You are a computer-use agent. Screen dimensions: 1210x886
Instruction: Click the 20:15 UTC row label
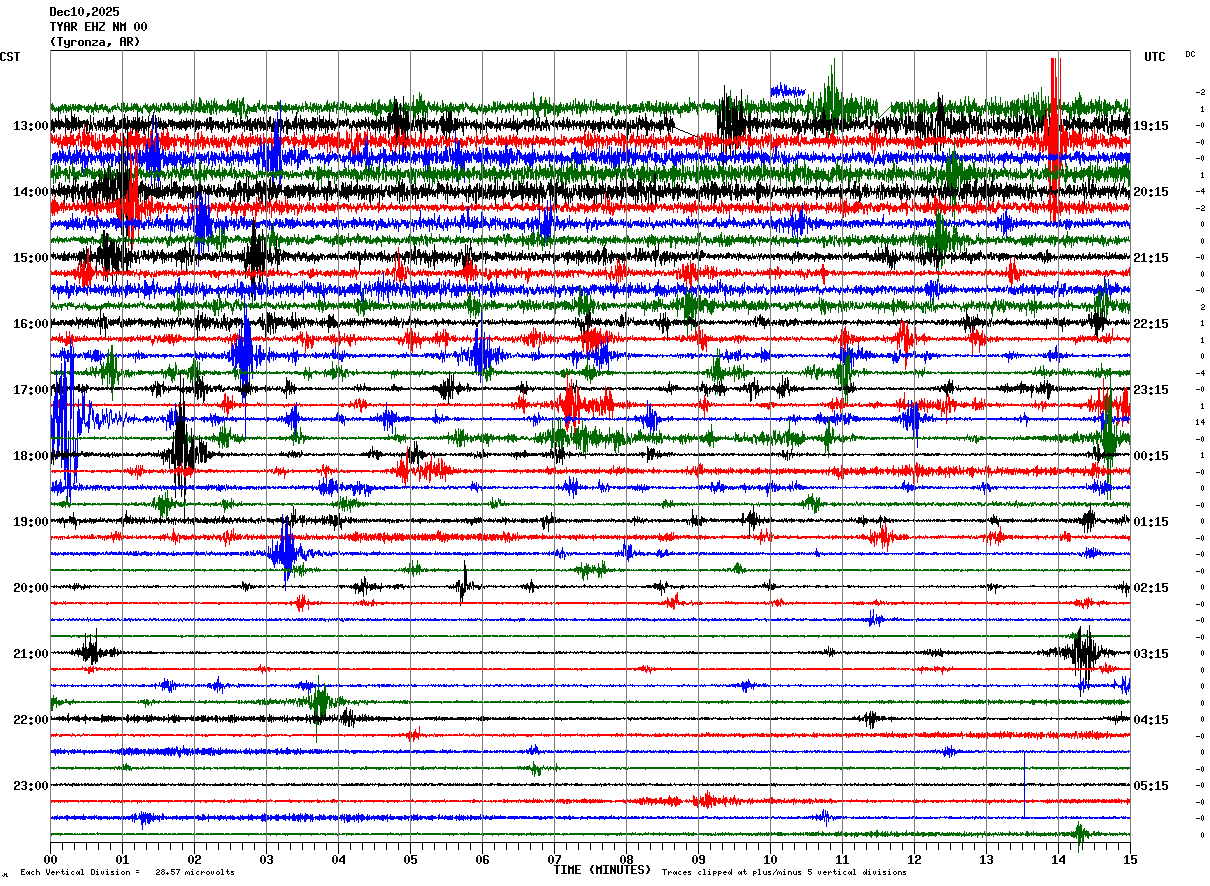[x=1151, y=192]
